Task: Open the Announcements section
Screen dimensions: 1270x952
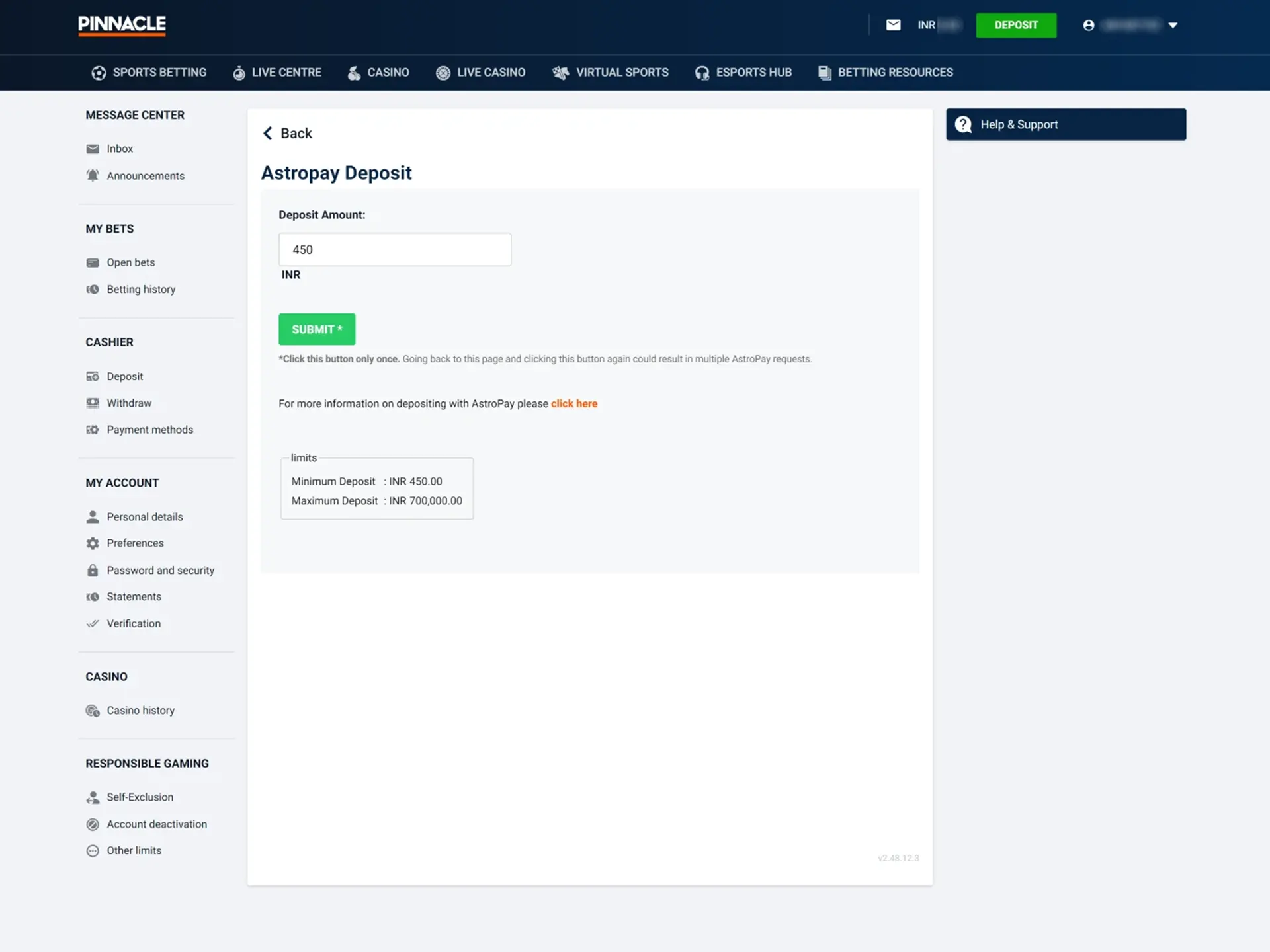Action: pos(145,175)
